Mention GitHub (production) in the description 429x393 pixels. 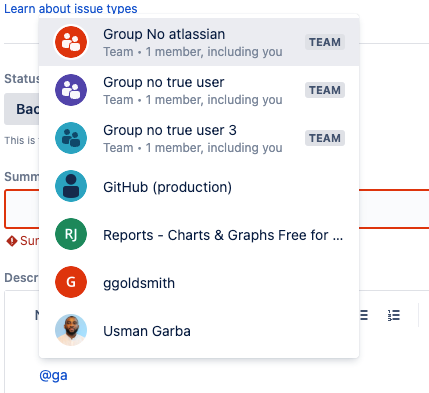click(x=199, y=186)
